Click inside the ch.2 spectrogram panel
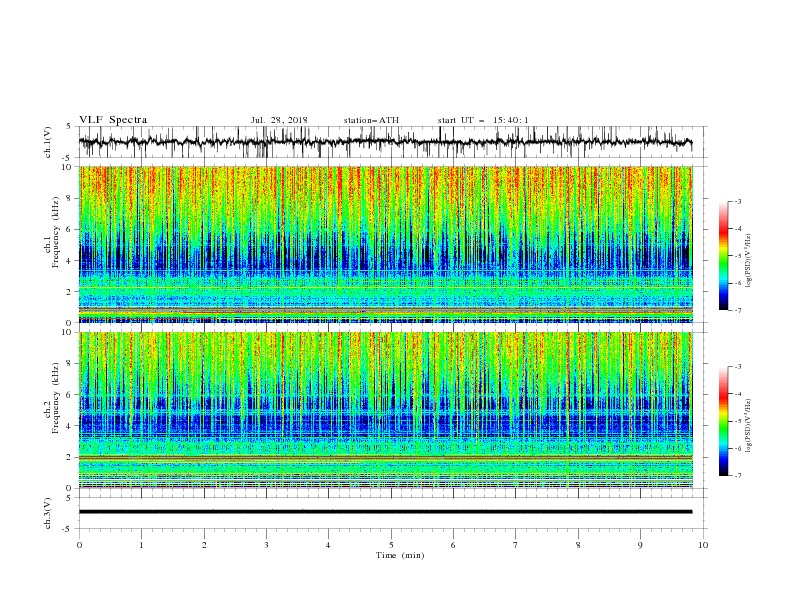This screenshot has width=792, height=612. pyautogui.click(x=386, y=410)
